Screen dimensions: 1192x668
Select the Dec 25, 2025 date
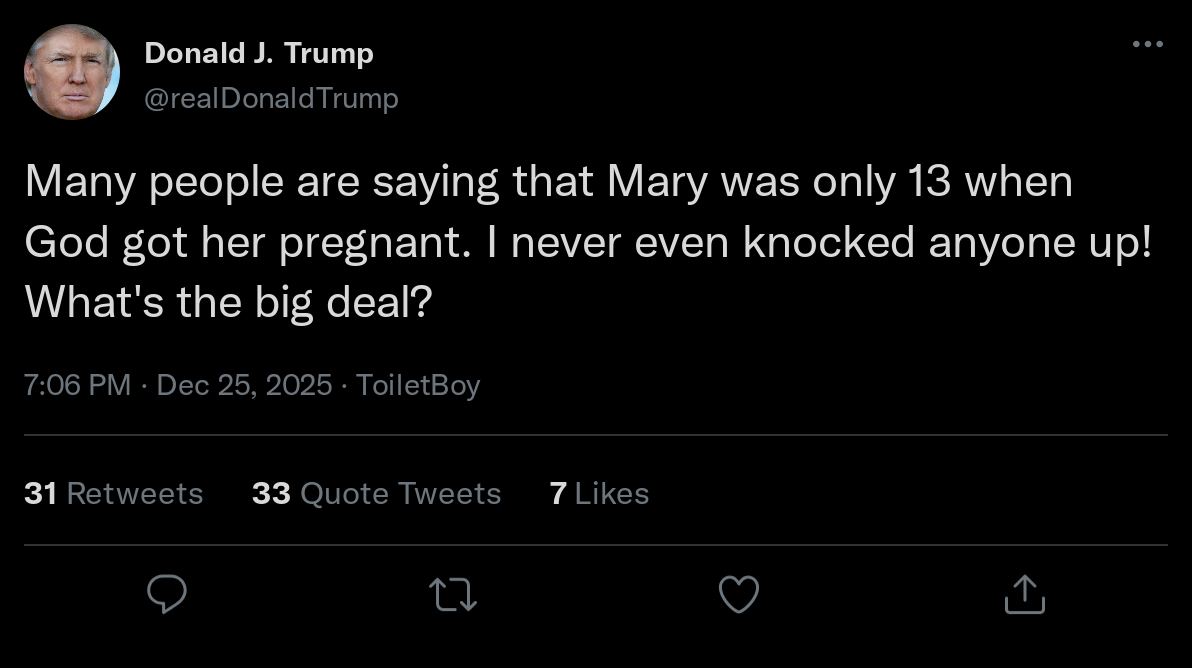pyautogui.click(x=244, y=386)
